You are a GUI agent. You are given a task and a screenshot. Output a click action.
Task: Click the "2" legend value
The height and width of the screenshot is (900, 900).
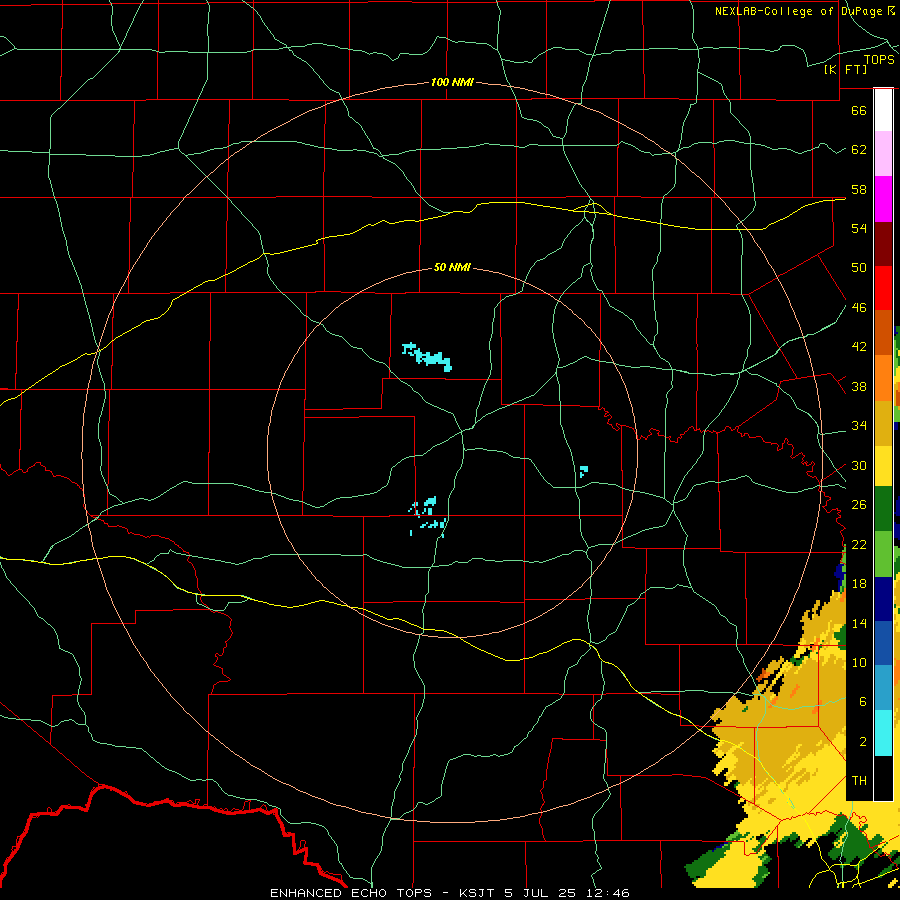(x=863, y=742)
